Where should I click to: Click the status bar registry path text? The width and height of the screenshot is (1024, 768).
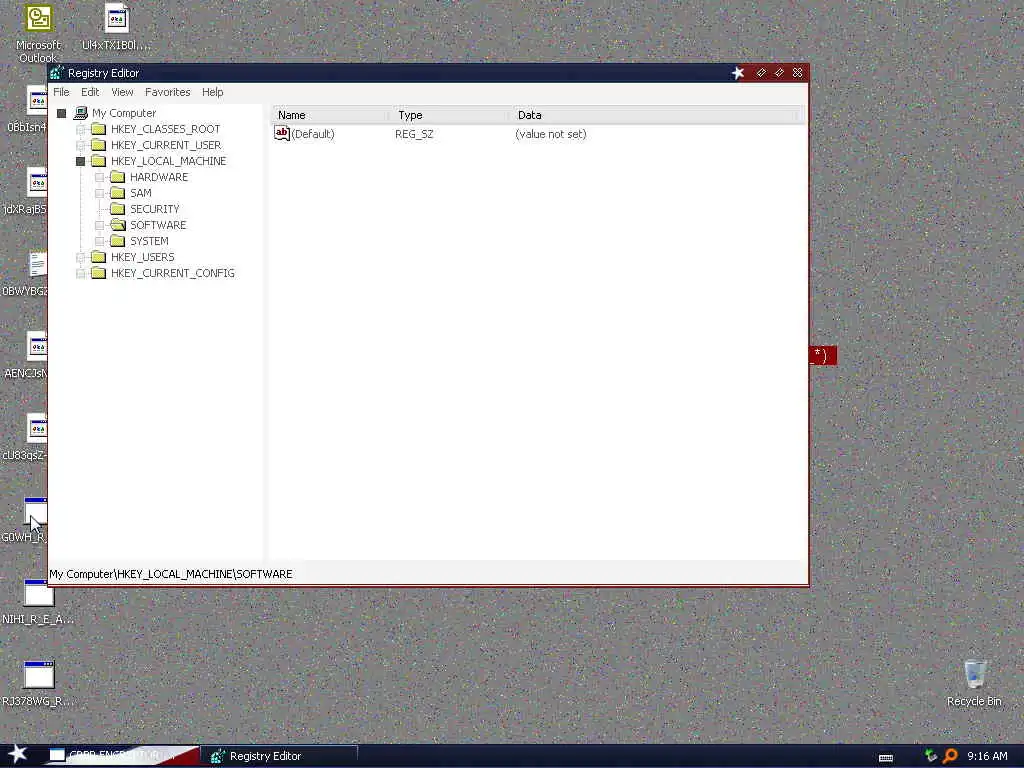point(171,574)
